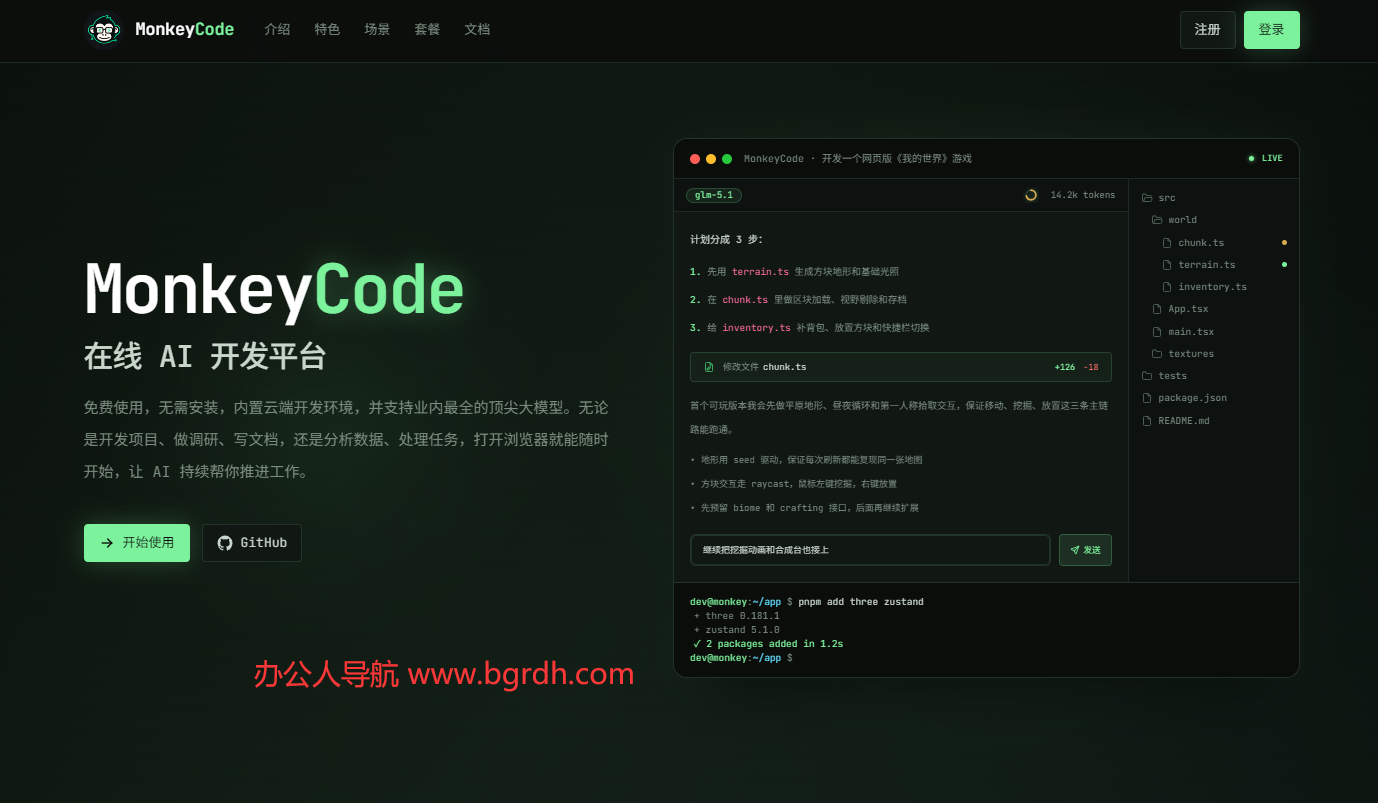
Task: Click the 注册 button
Action: pos(1208,30)
